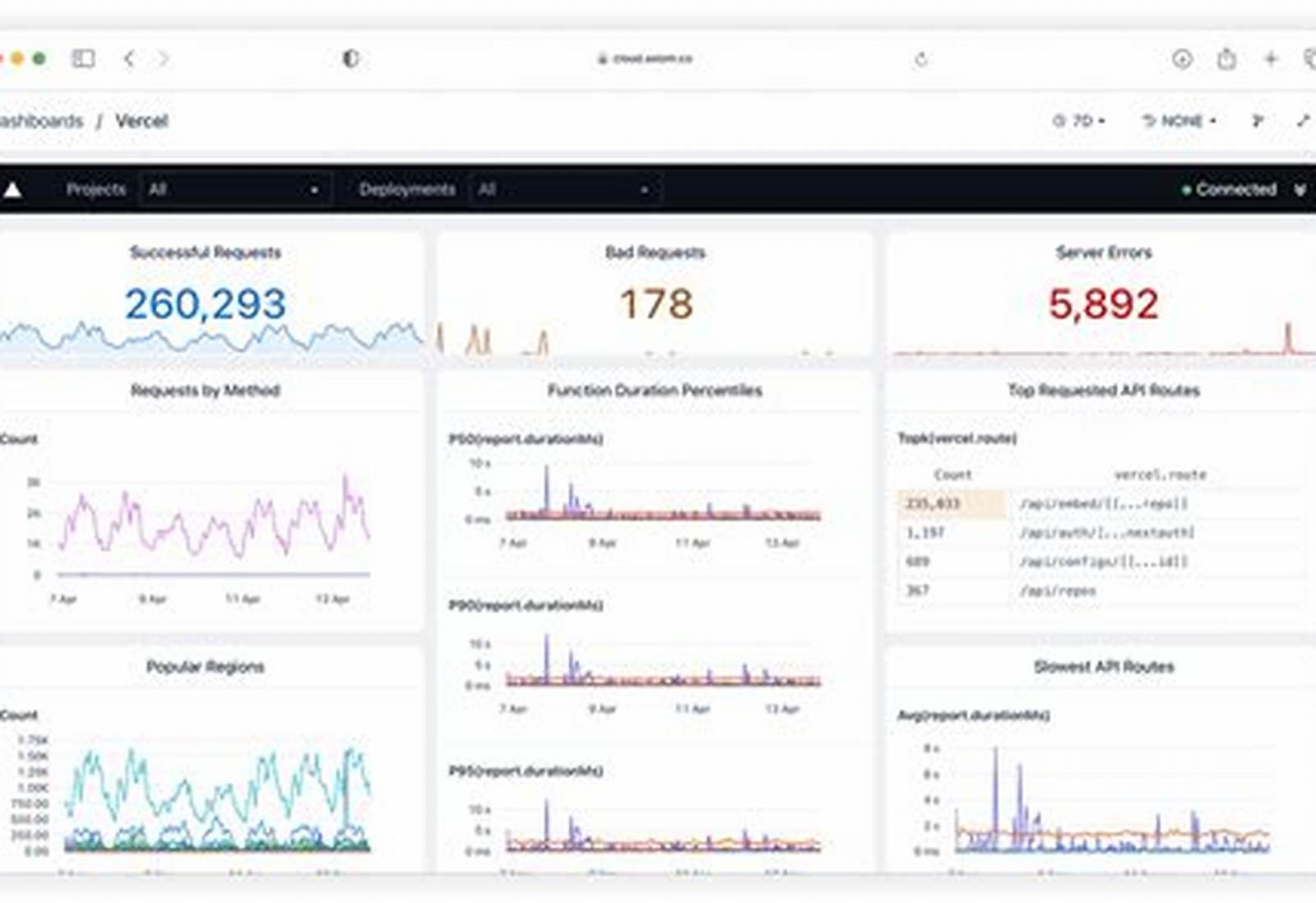Open the 7D time range dropdown

coord(1078,121)
